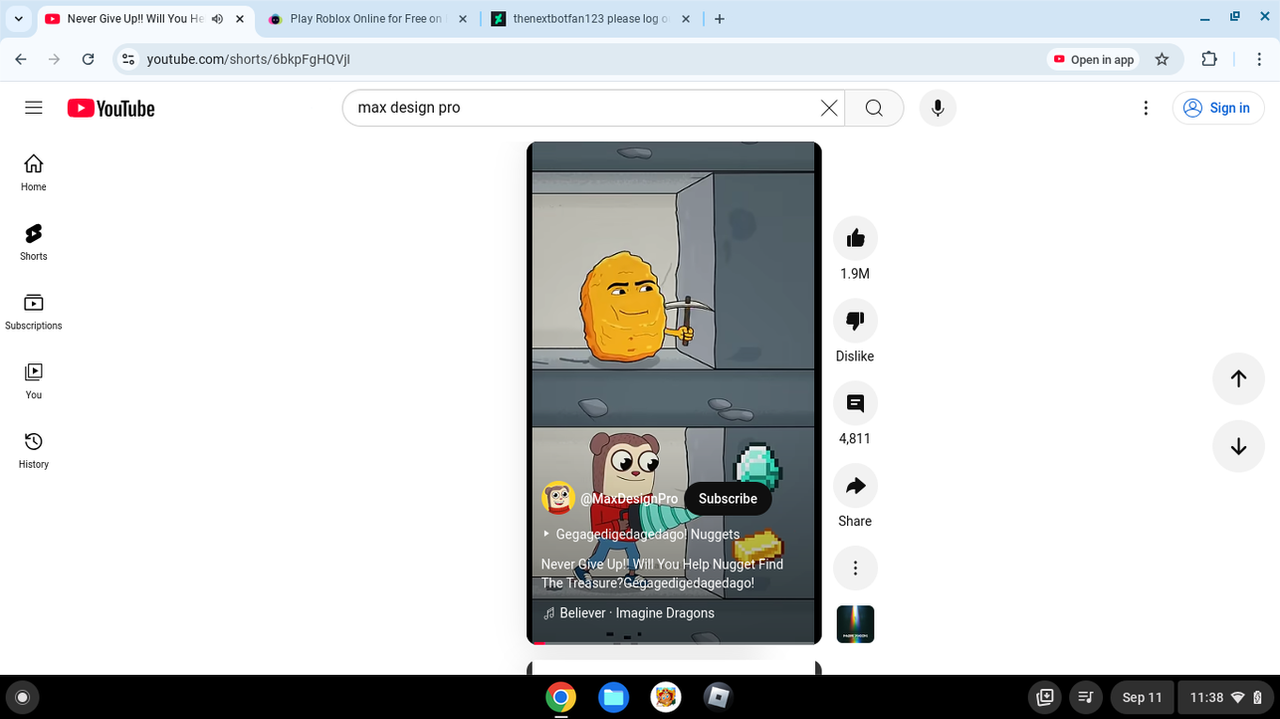The height and width of the screenshot is (719, 1280).
Task: Open Home in the left sidebar
Action: pyautogui.click(x=34, y=173)
